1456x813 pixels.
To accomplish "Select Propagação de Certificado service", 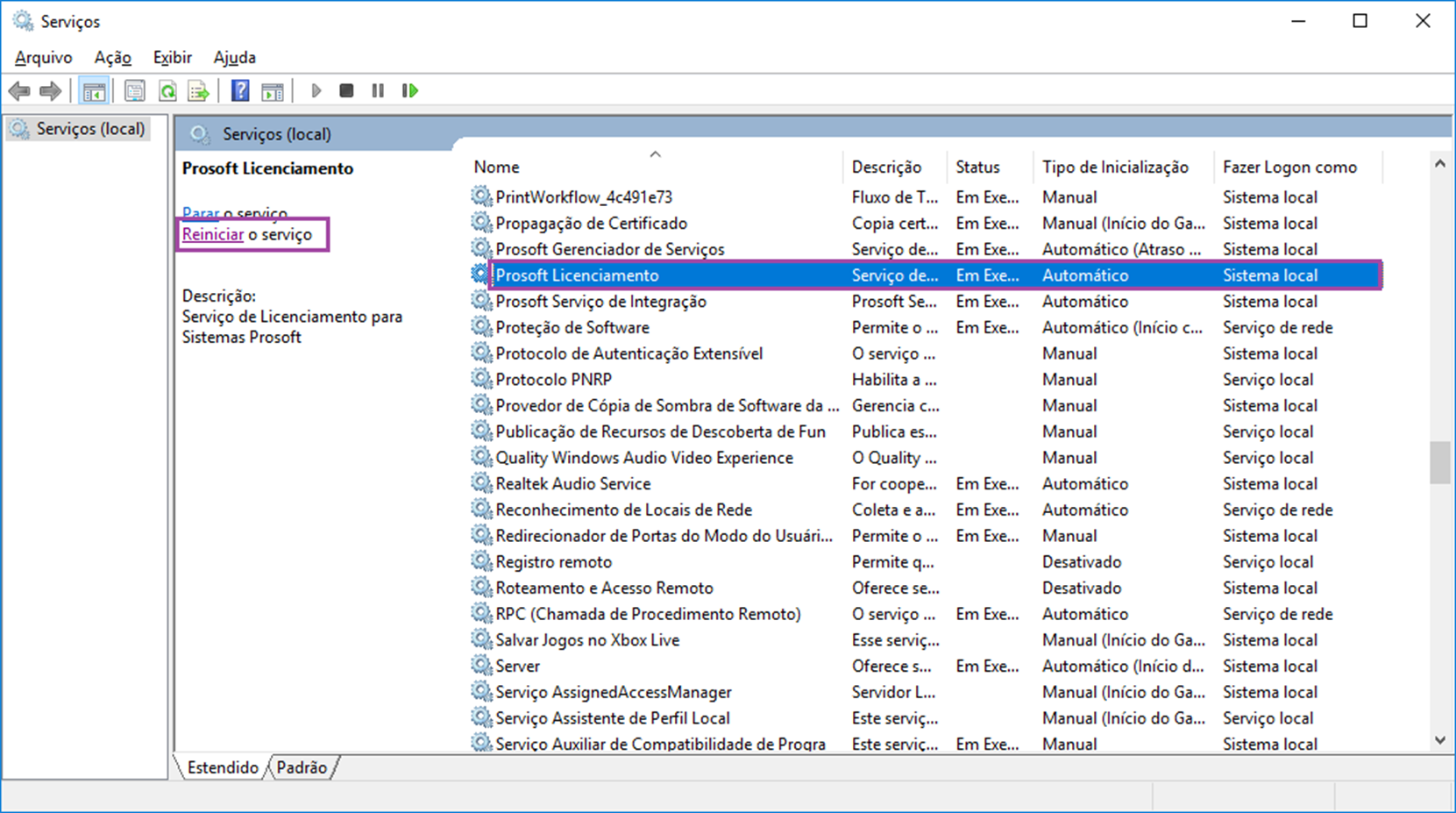I will [926, 224].
